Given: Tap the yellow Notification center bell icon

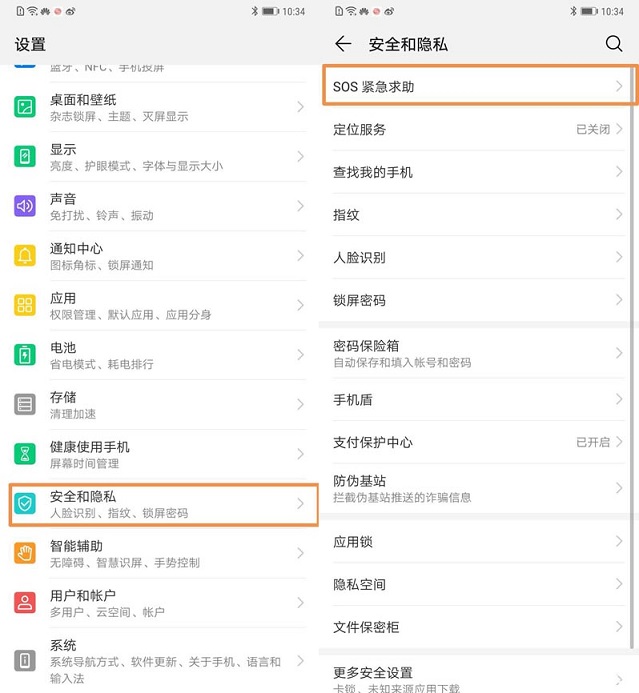Looking at the screenshot, I should click(x=25, y=255).
